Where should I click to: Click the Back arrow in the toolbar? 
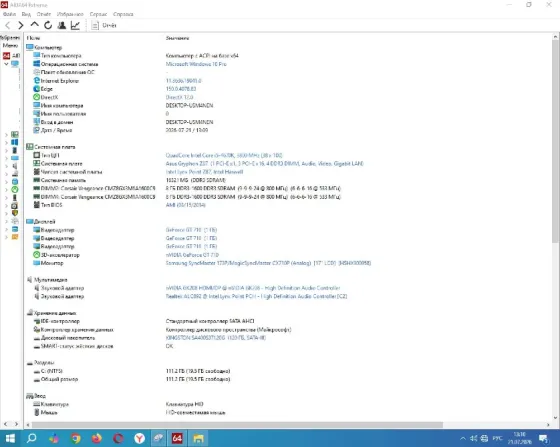(x=8, y=25)
